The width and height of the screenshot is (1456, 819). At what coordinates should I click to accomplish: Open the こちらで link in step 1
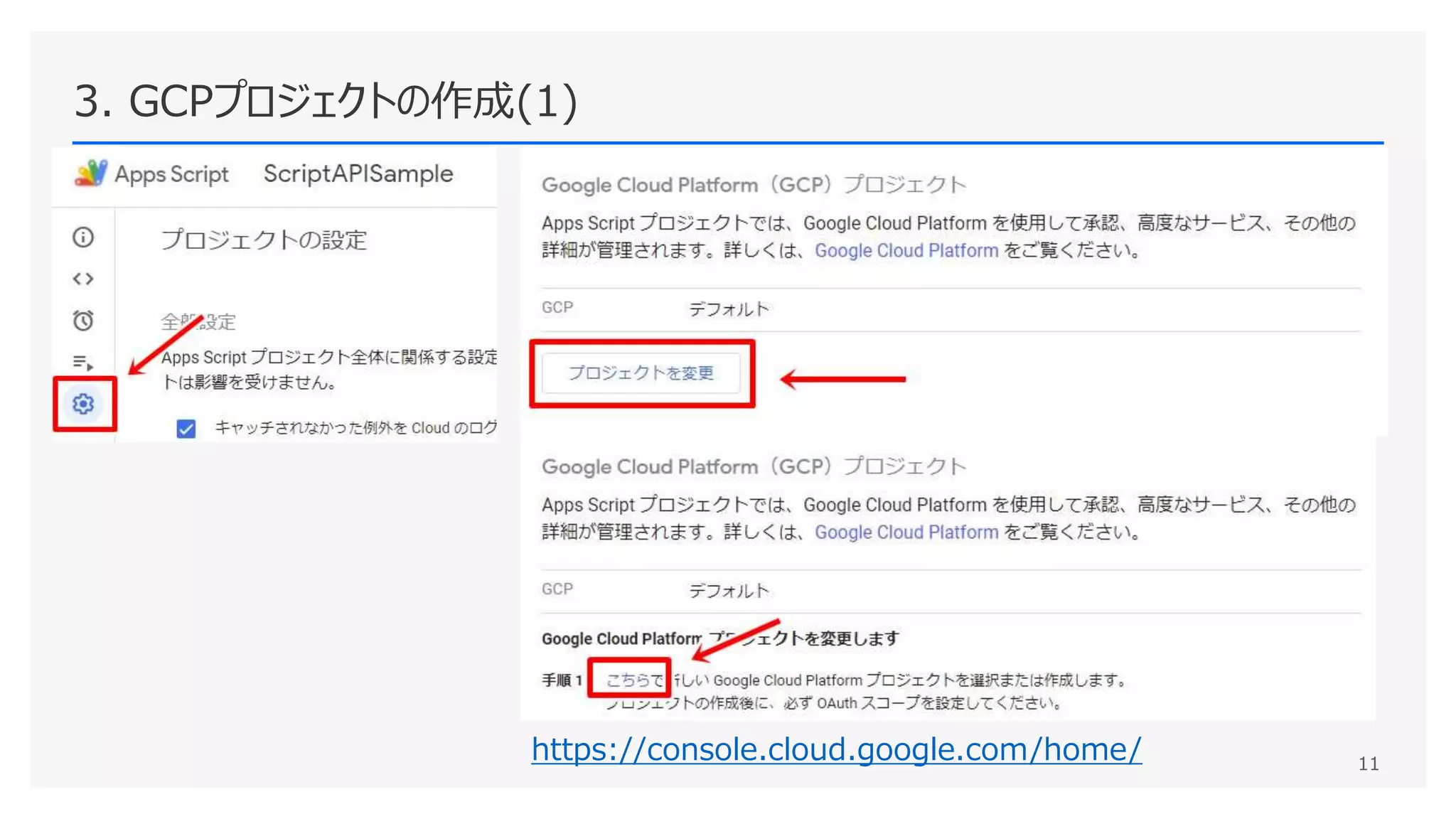tap(633, 680)
